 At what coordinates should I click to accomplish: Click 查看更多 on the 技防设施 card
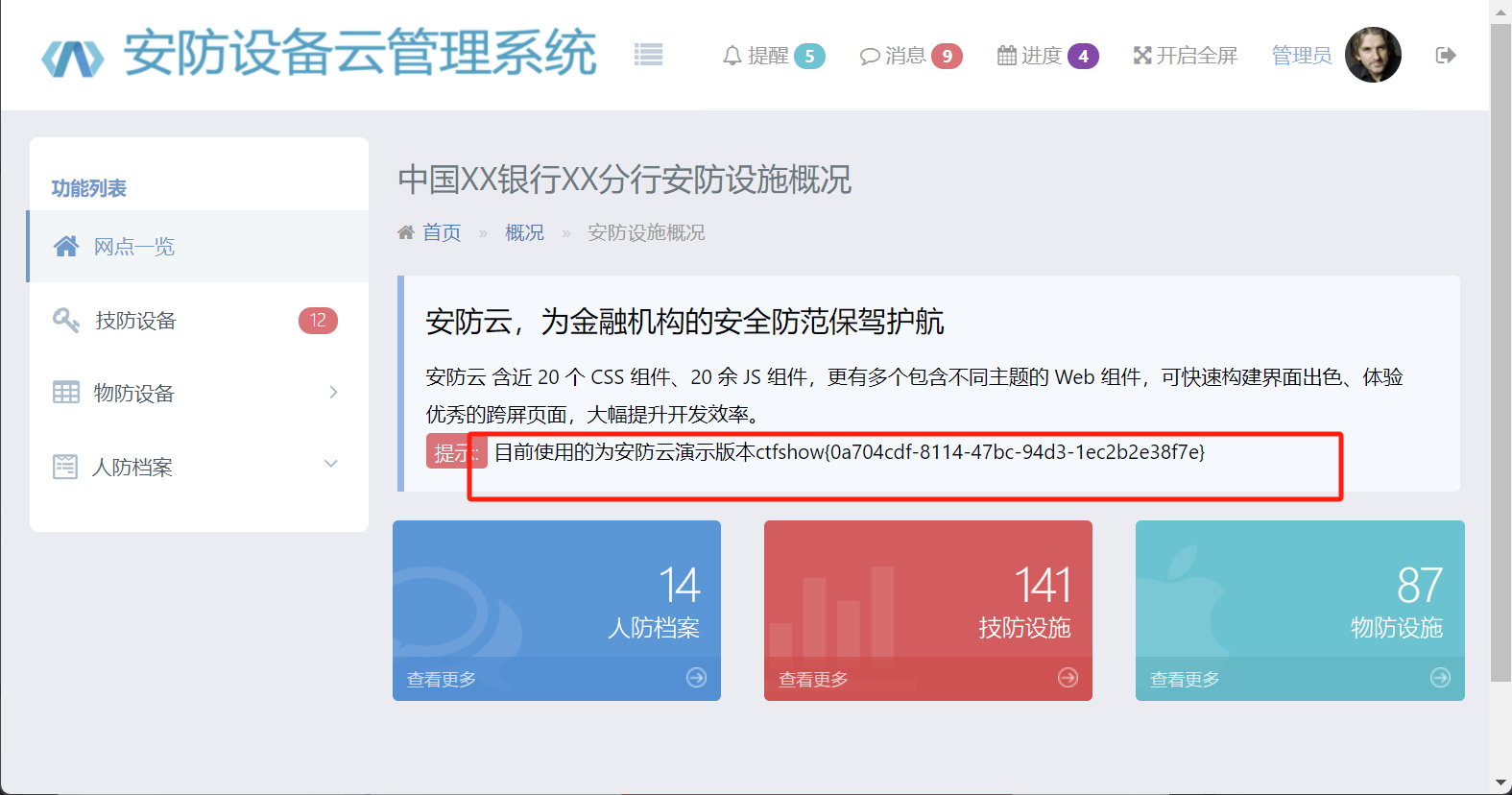point(813,680)
